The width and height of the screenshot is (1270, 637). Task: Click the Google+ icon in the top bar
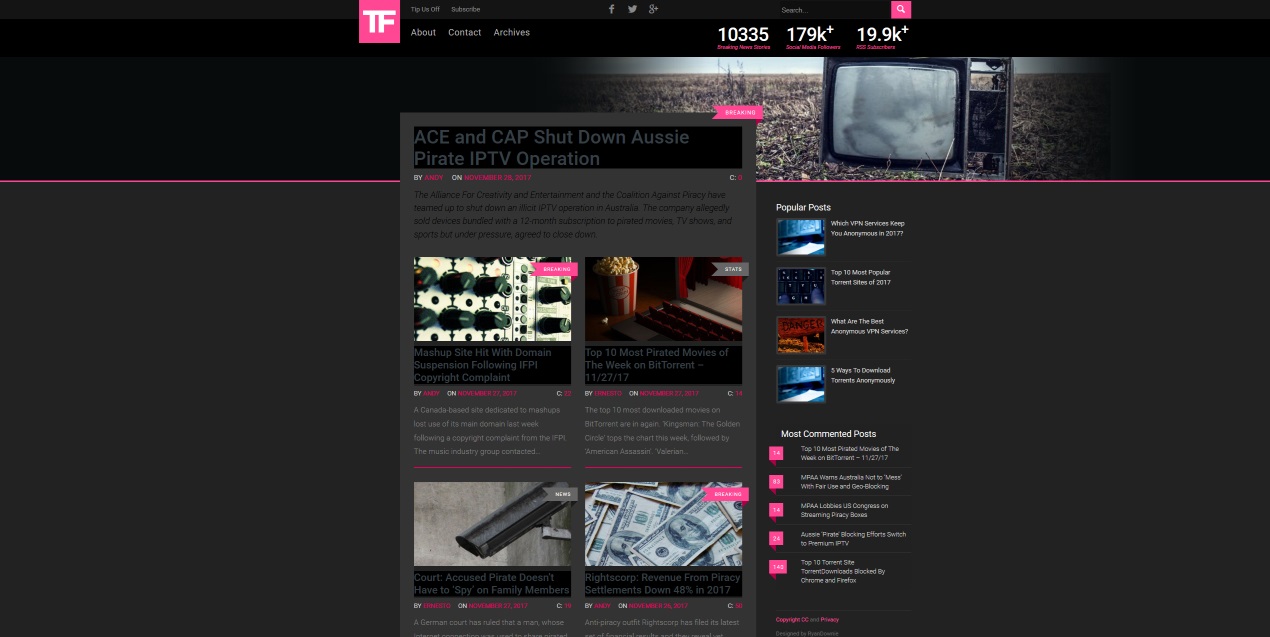coord(654,9)
